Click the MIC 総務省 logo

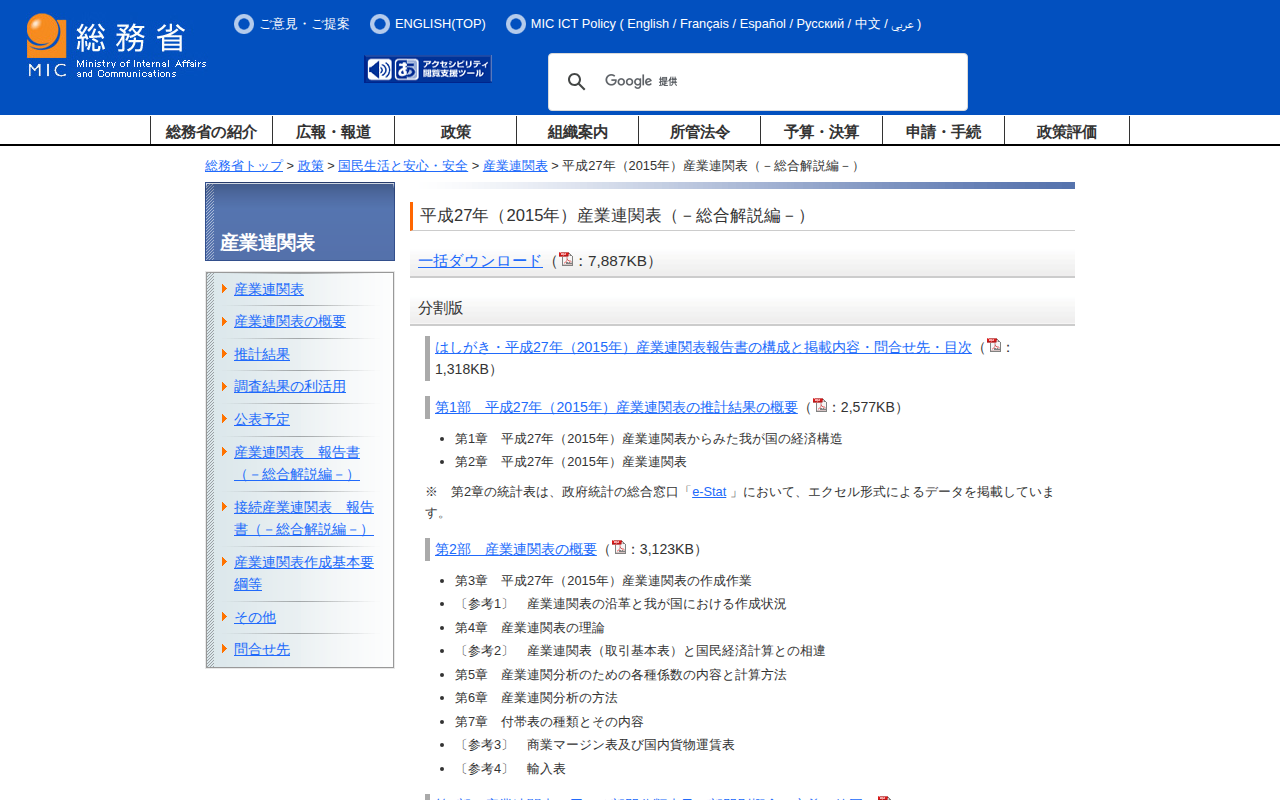click(x=116, y=46)
